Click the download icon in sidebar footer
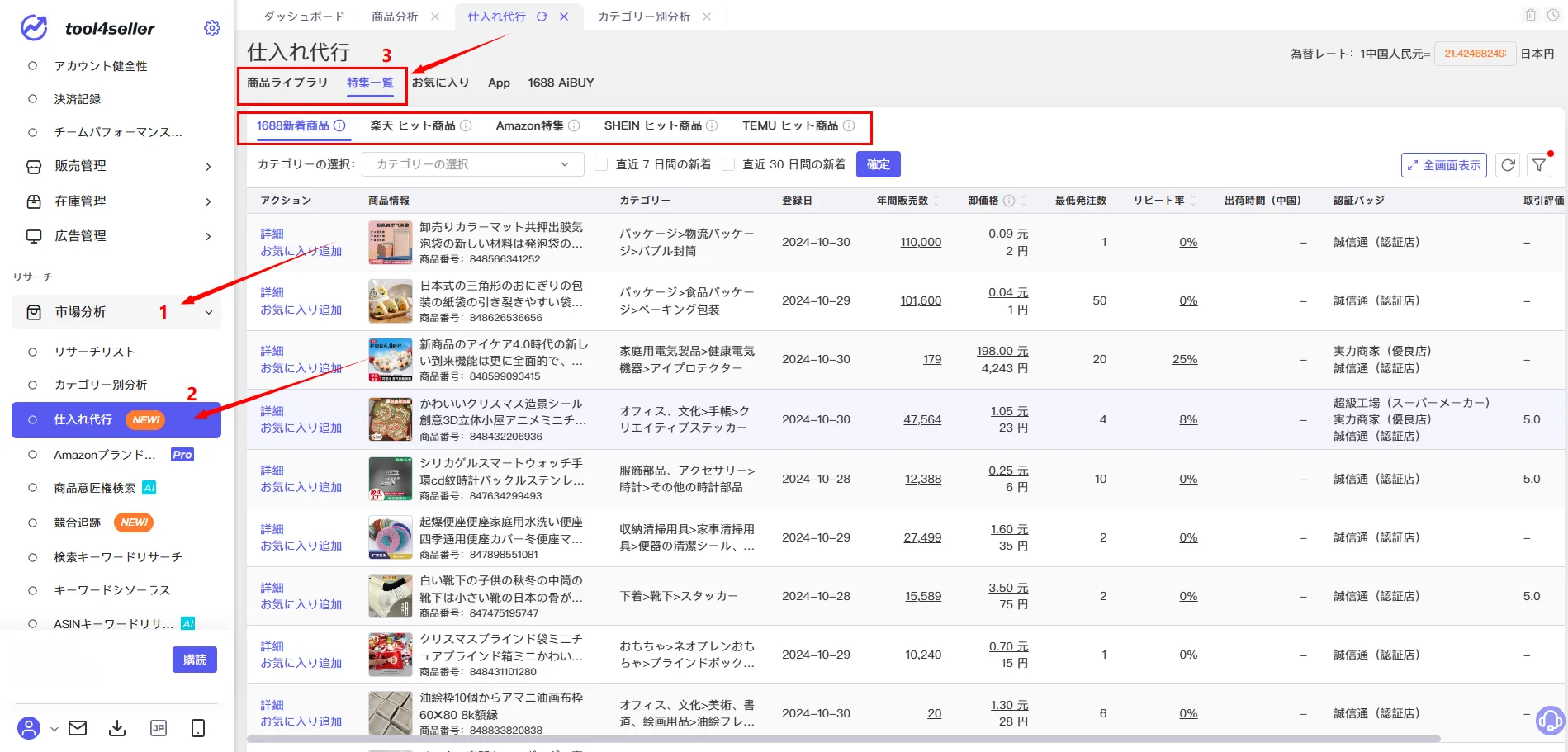1568x752 pixels. 117,728
